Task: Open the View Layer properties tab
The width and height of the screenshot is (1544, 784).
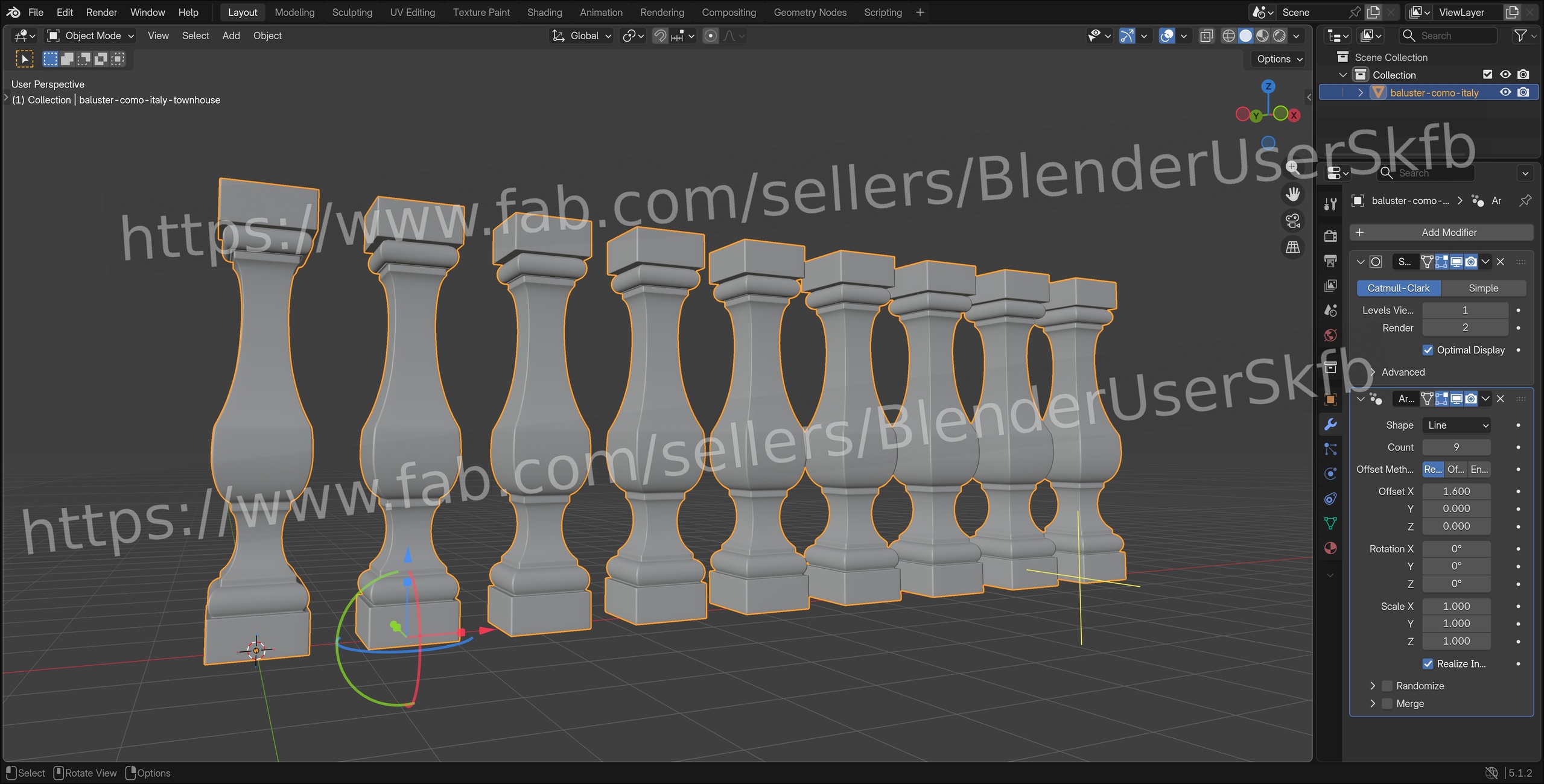Action: point(1330,285)
